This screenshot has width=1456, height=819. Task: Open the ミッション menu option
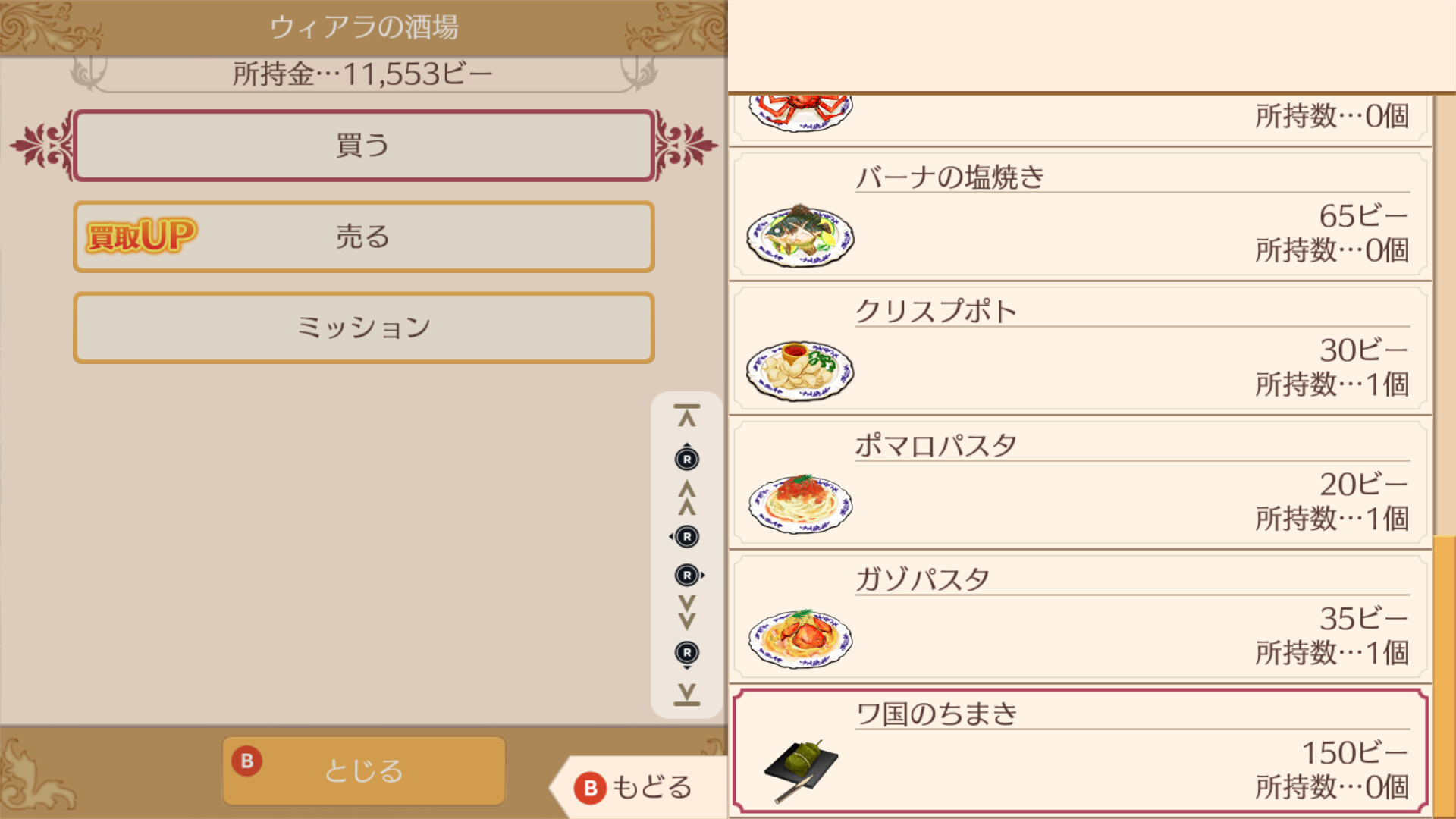pos(363,328)
